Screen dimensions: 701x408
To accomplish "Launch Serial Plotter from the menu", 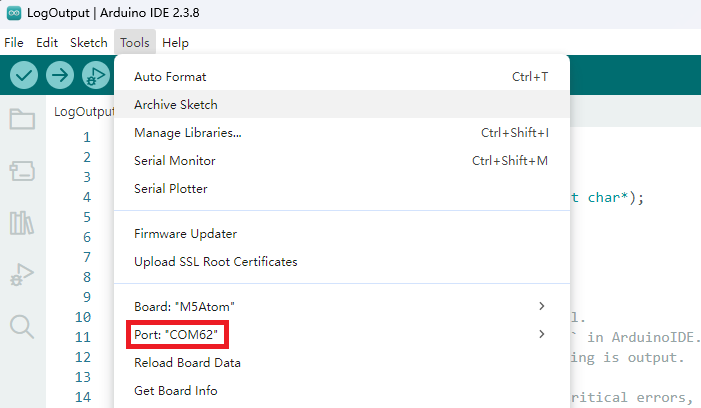I will click(170, 188).
